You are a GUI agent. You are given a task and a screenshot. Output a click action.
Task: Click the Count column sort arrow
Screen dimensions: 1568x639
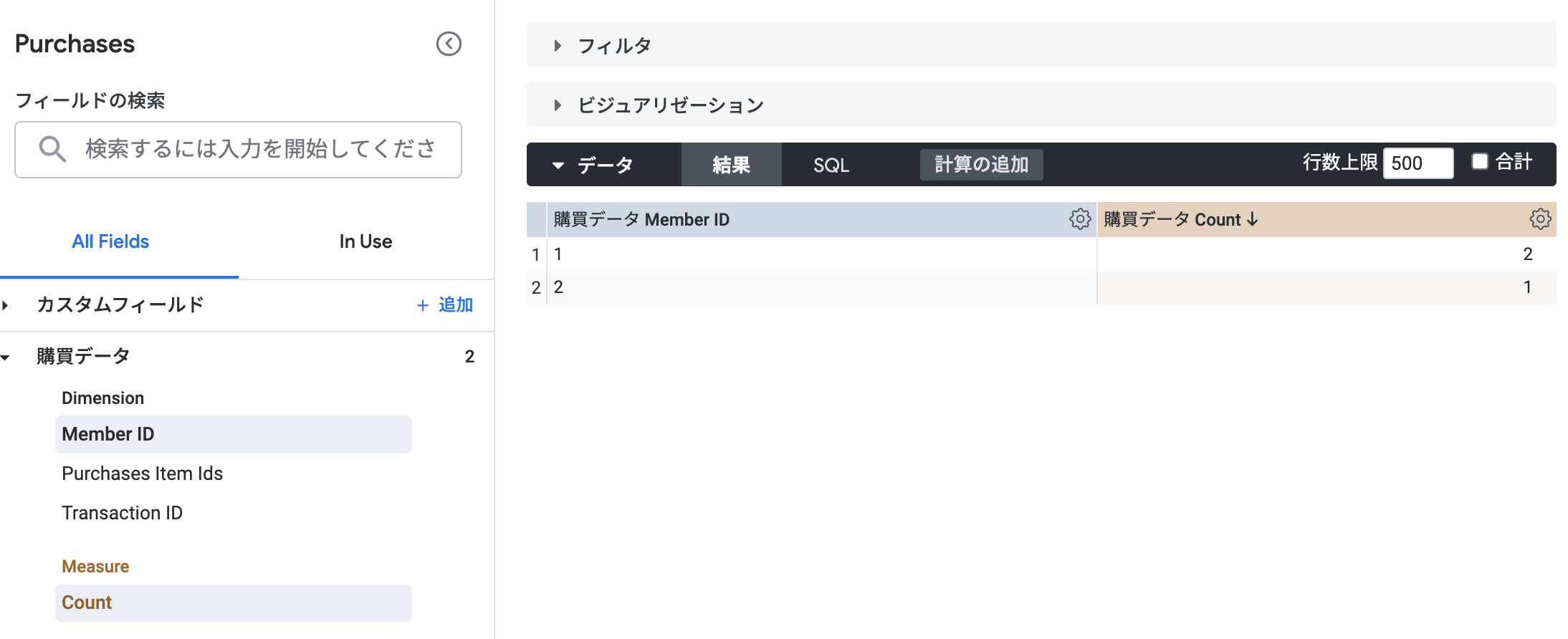pos(1253,219)
